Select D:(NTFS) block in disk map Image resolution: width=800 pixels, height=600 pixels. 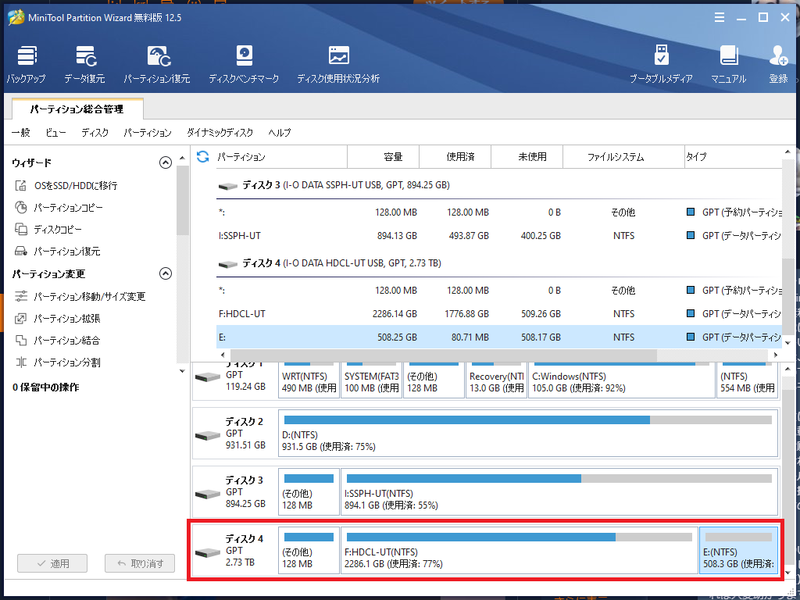(x=528, y=433)
